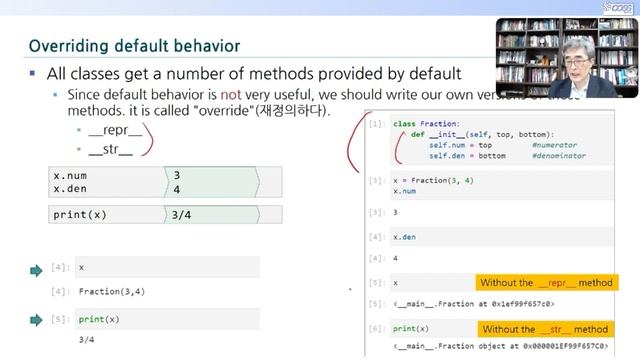The height and width of the screenshot is (360, 640).
Task: Click the teal arrow beside cell 'x'
Action: click(36, 270)
